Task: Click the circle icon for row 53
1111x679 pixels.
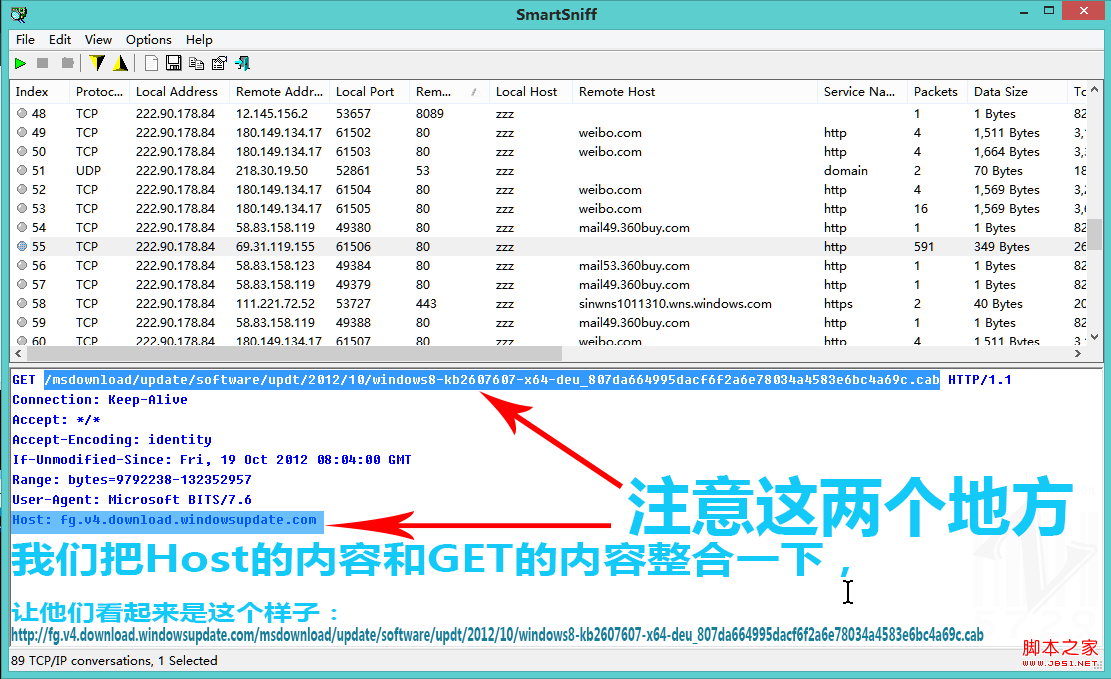Action: click(x=22, y=208)
